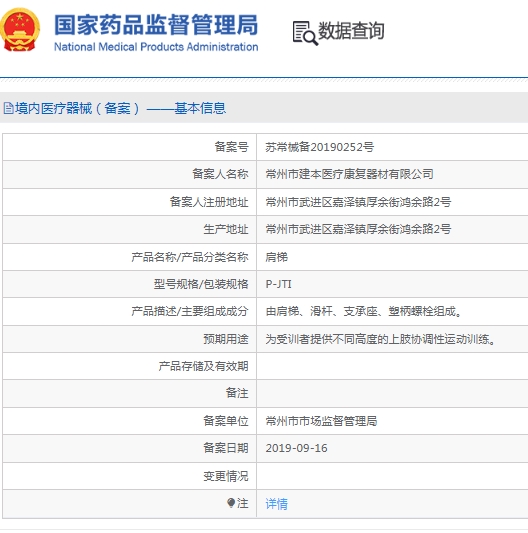Click registered address value beside 备案人注册地址
Screen dimensions: 528x533
(358, 202)
